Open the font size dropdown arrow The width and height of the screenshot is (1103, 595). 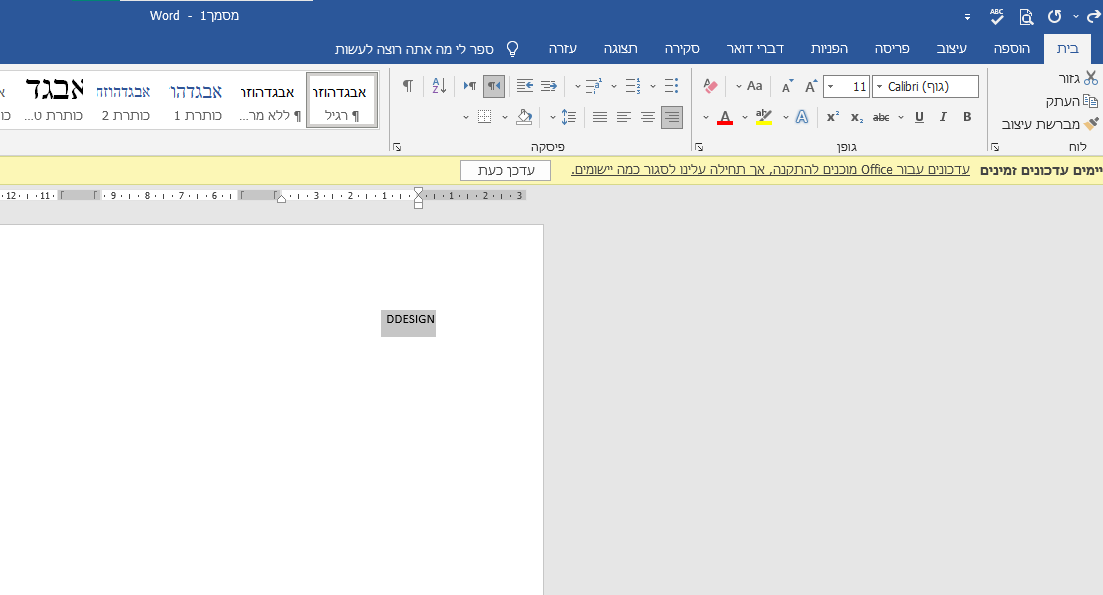pyautogui.click(x=831, y=87)
